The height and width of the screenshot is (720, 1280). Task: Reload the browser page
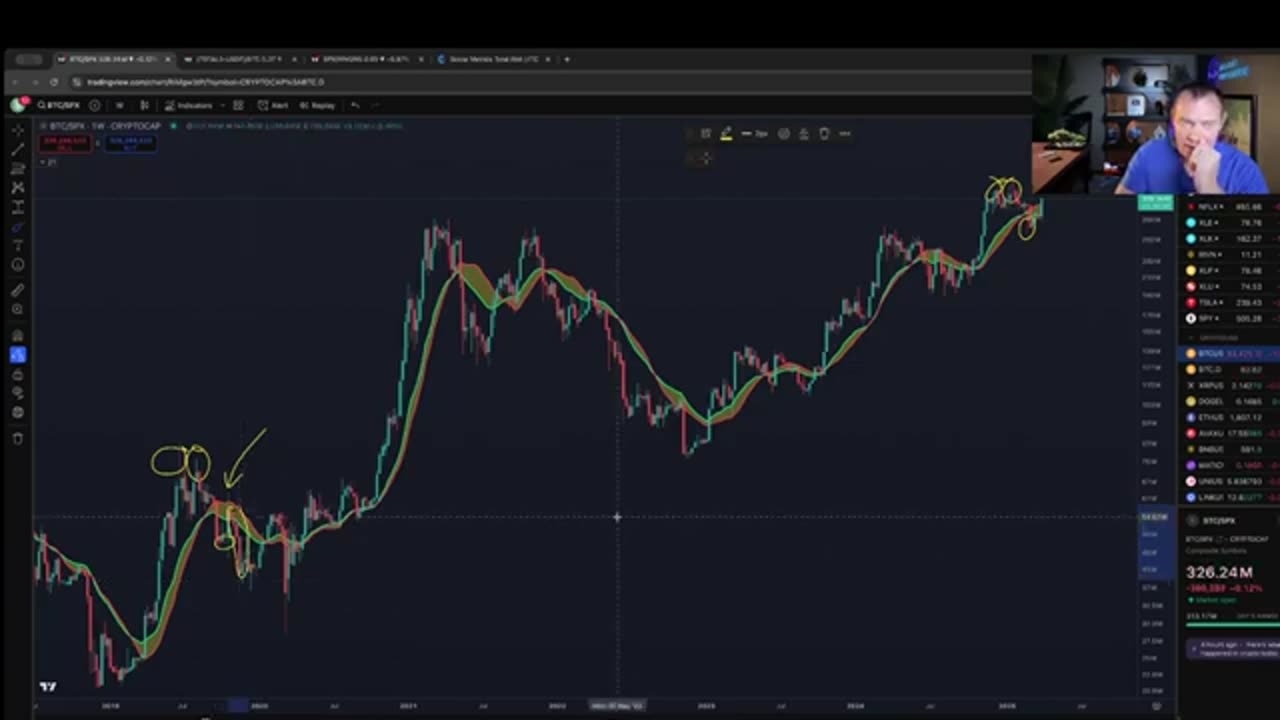point(53,82)
